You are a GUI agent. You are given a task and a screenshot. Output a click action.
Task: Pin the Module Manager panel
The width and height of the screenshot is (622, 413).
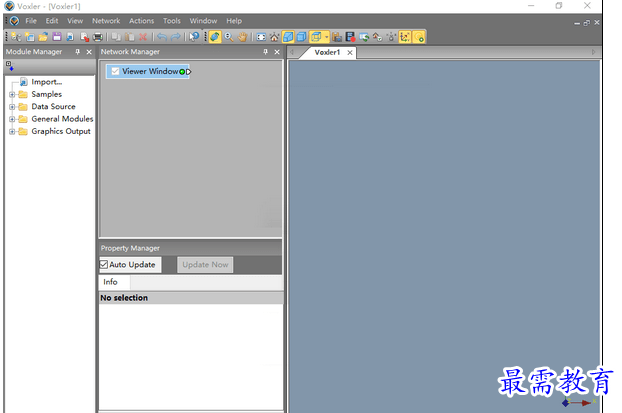pos(77,52)
